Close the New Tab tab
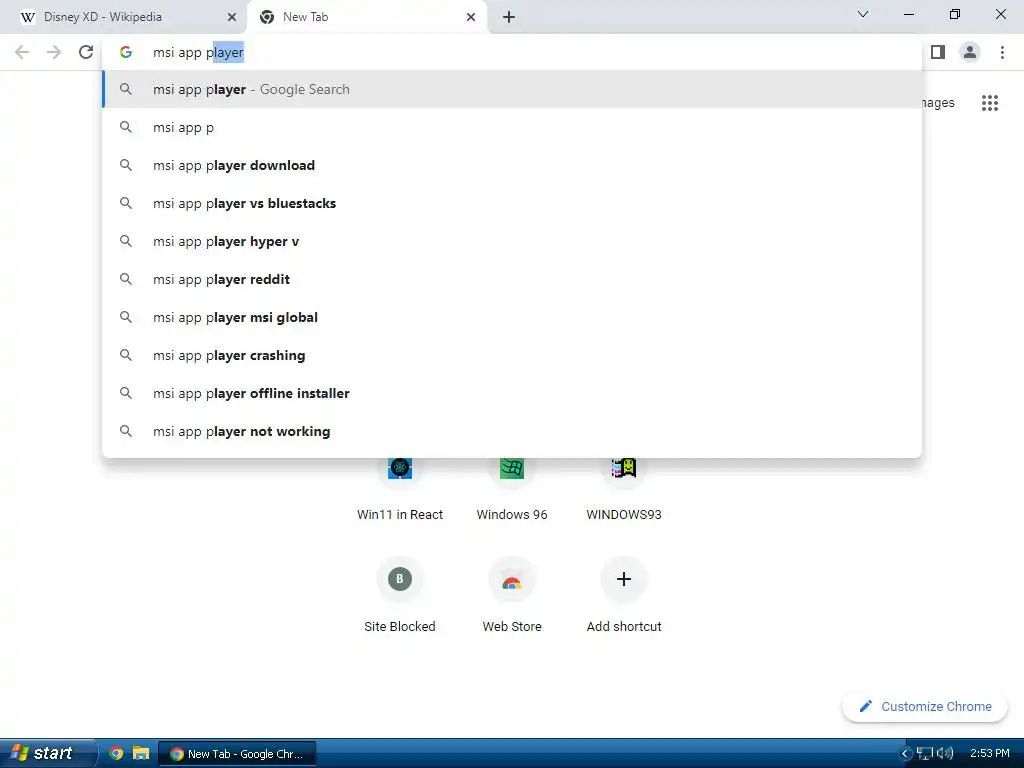The height and width of the screenshot is (768, 1024). (x=471, y=17)
